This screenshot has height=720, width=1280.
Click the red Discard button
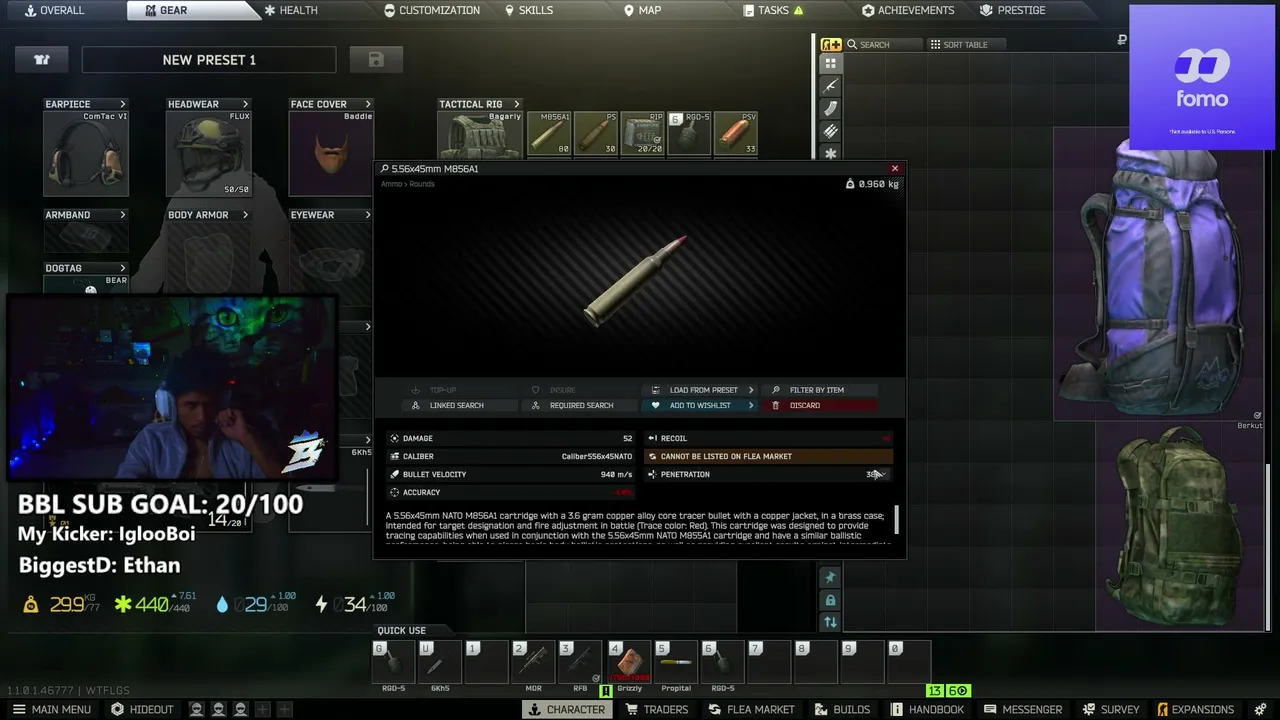pos(822,405)
